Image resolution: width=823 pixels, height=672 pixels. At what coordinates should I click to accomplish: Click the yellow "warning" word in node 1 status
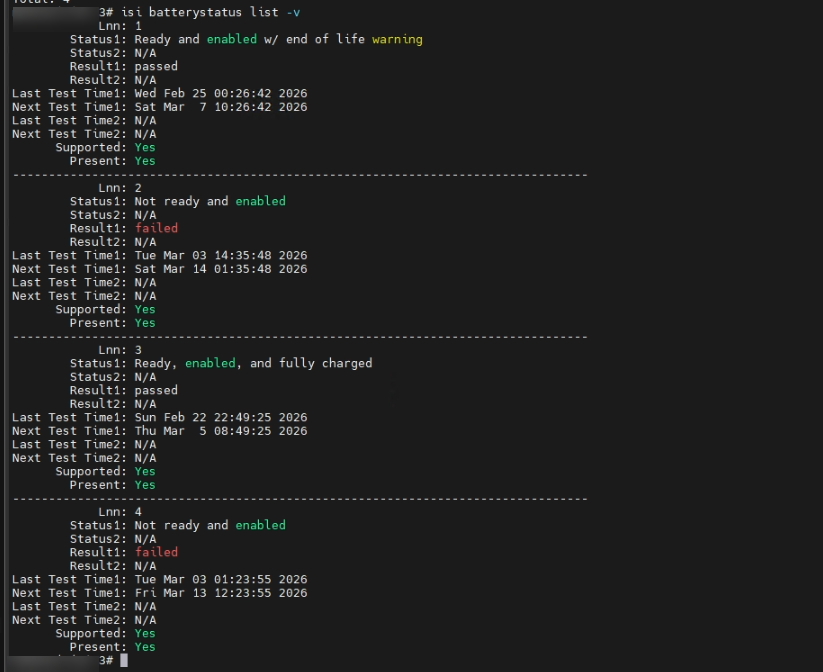tap(397, 39)
